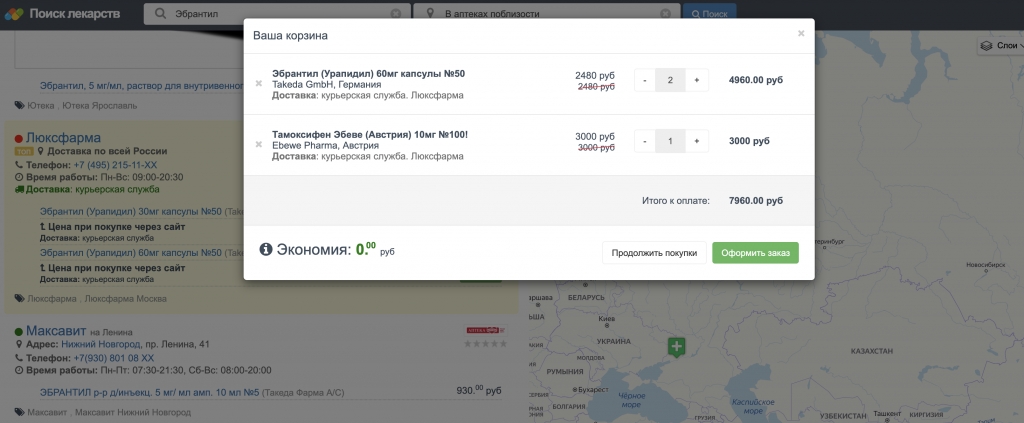Click the Поиск search button
The image size is (1024, 423).
709,14
